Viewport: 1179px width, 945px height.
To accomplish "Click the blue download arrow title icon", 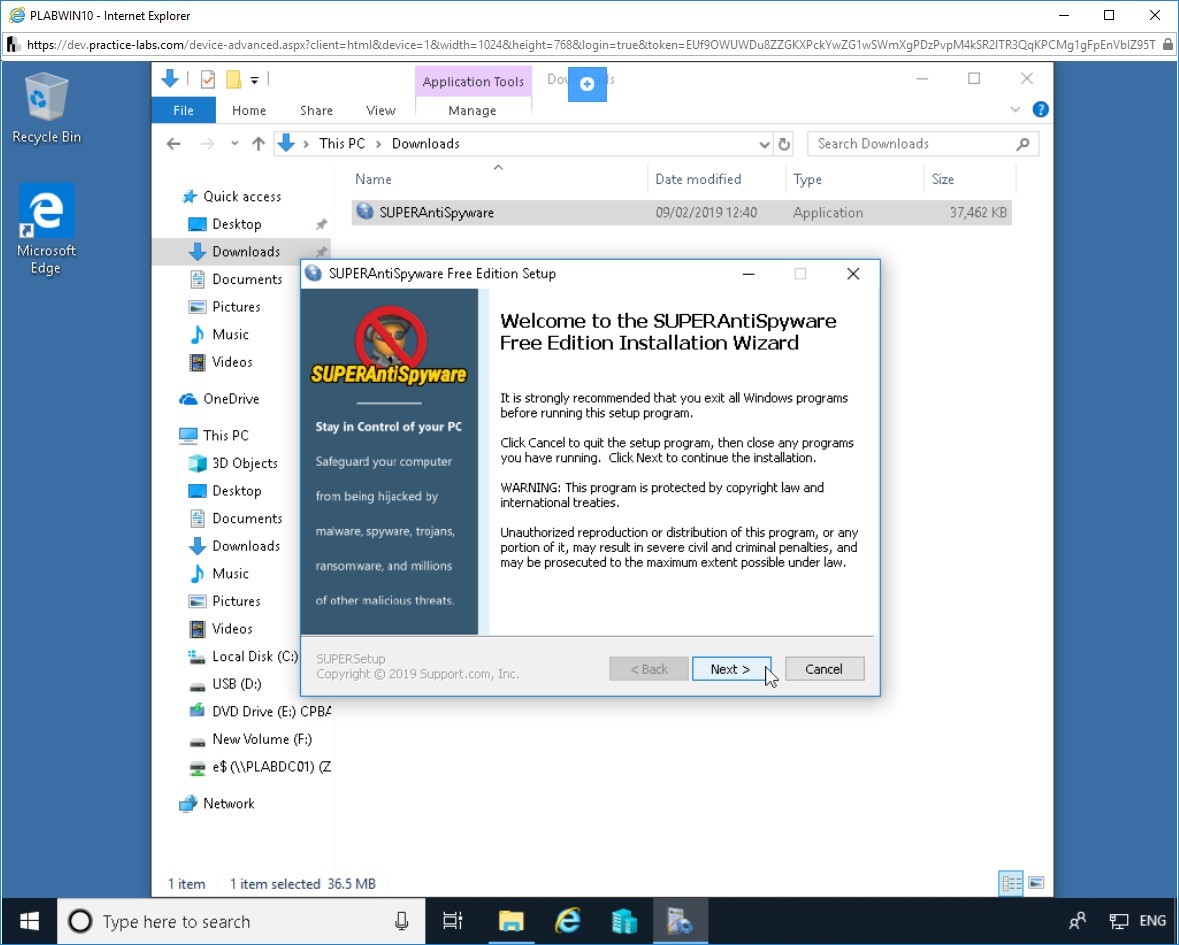I will [x=170, y=78].
